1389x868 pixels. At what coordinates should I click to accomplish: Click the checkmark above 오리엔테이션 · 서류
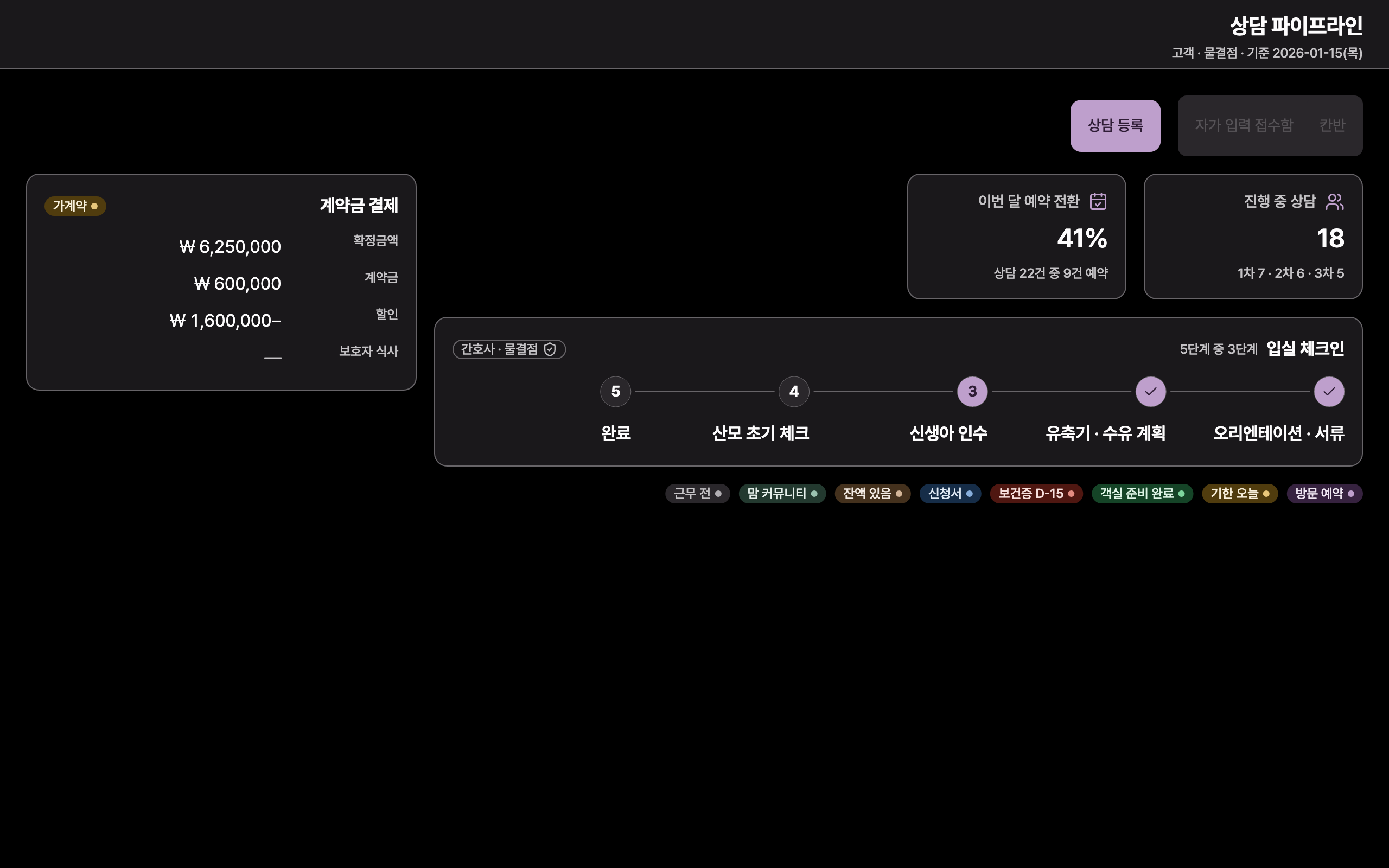1329,392
